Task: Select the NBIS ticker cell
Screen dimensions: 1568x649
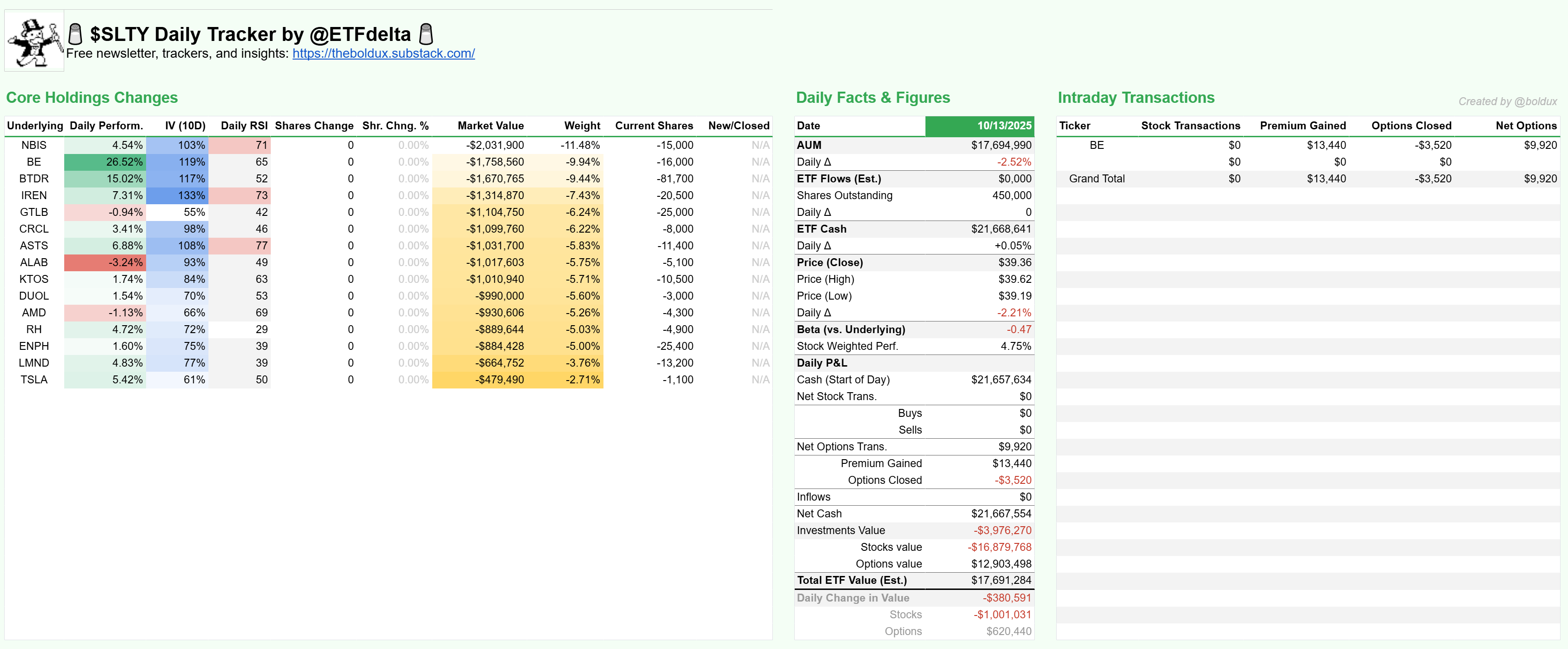Action: [x=34, y=146]
